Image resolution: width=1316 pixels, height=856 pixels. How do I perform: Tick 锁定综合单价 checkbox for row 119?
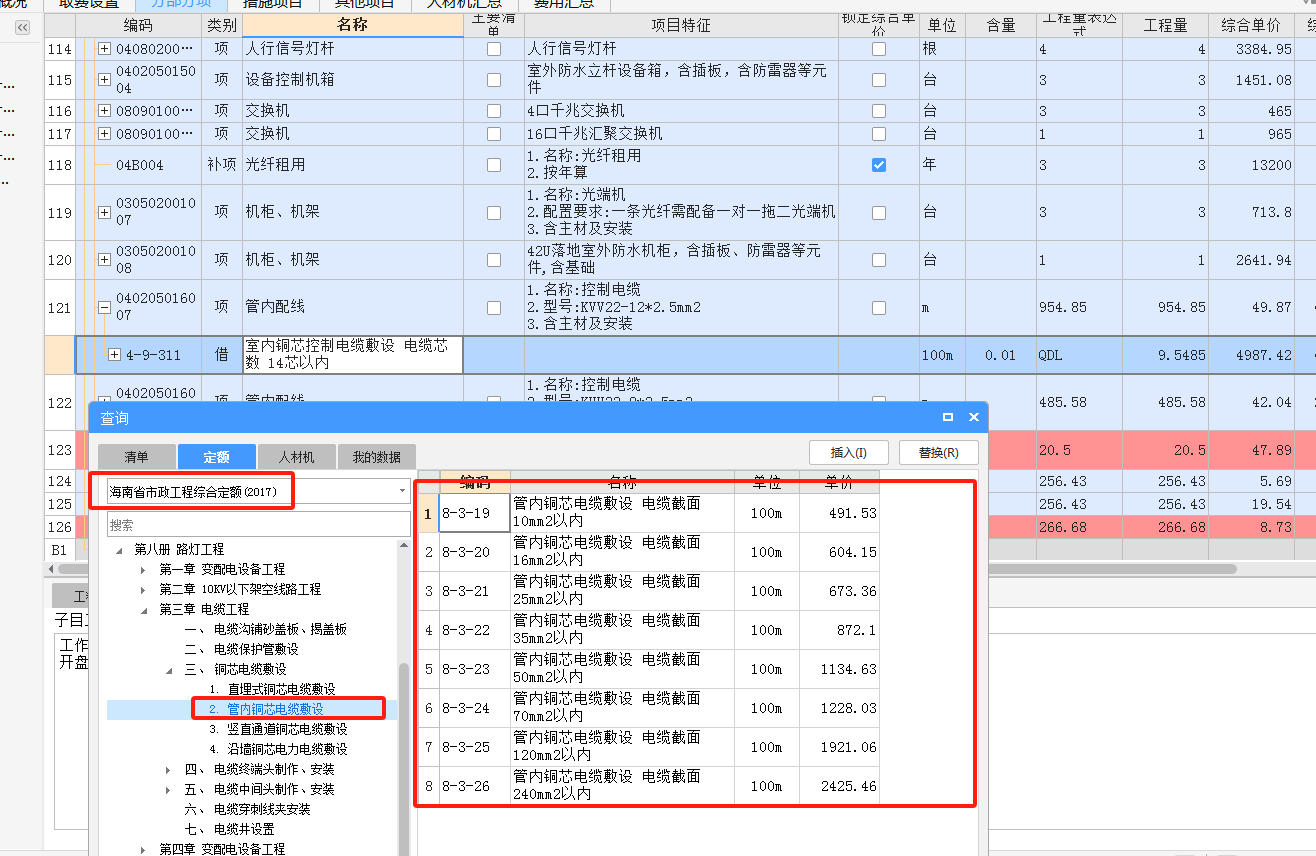pos(879,212)
